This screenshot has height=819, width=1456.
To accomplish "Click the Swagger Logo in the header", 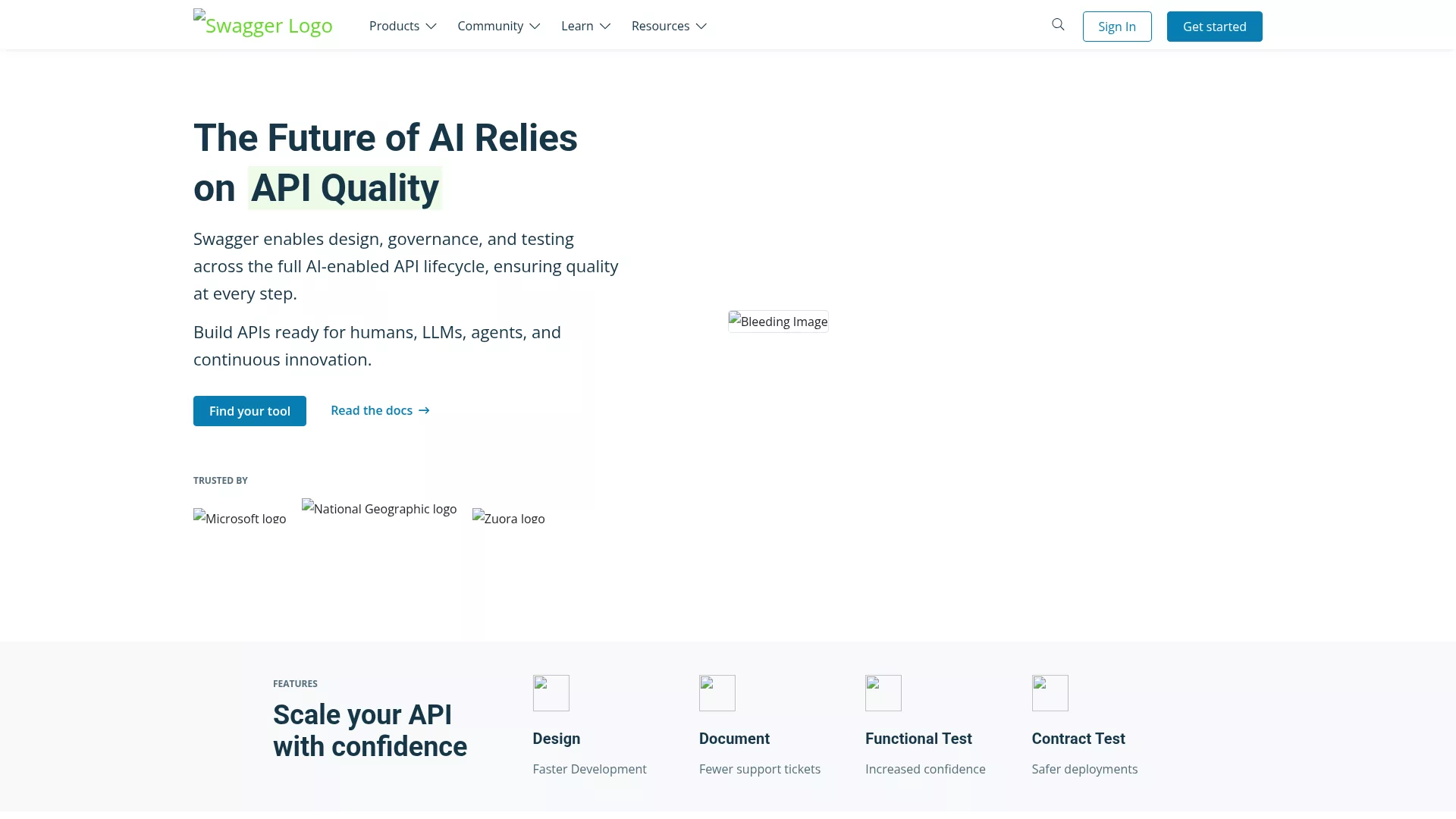I will (x=263, y=24).
